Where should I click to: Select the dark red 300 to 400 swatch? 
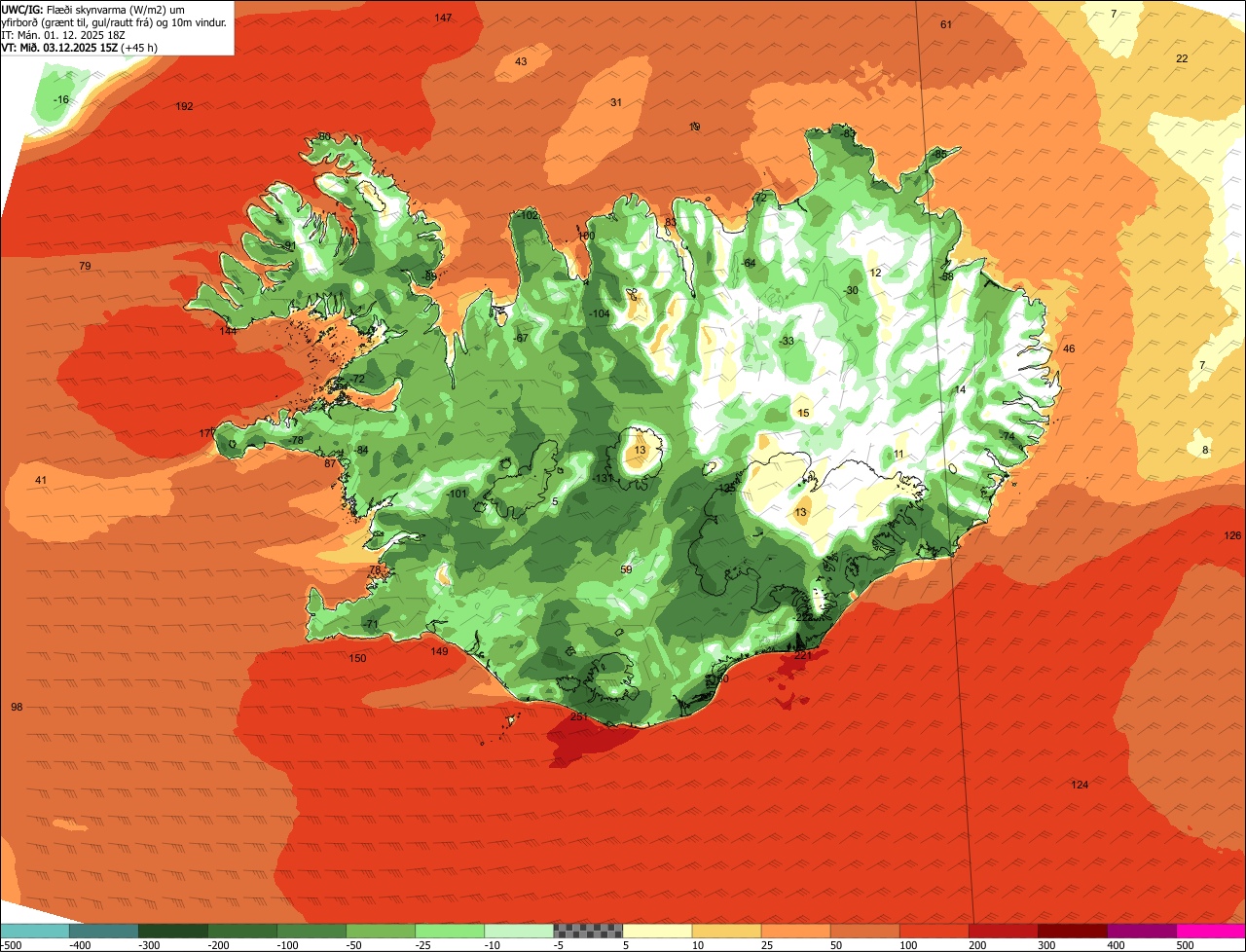(x=1072, y=931)
